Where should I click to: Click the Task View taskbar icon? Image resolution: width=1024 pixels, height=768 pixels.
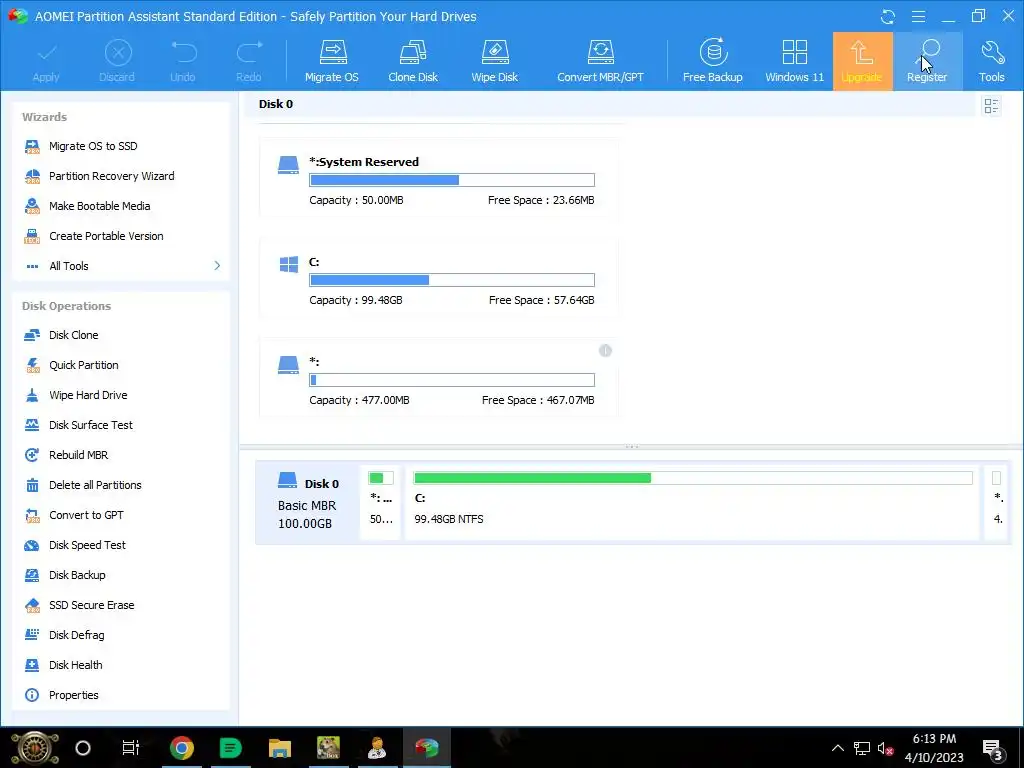coord(131,748)
